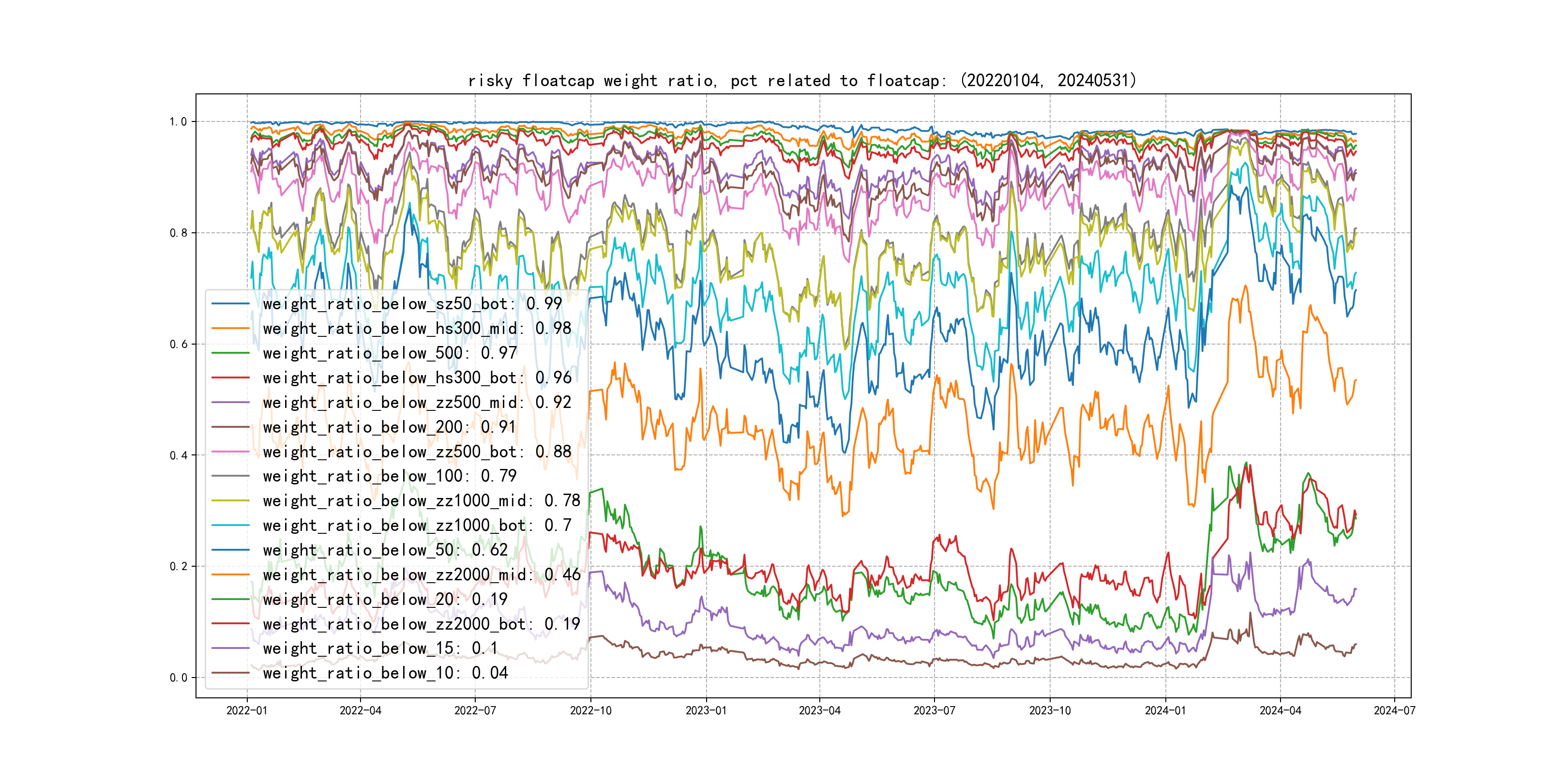Screen dimensions: 1568x784
Task: Select the weight_ratio_below_zz1000_bot legend label
Action: 417,525
